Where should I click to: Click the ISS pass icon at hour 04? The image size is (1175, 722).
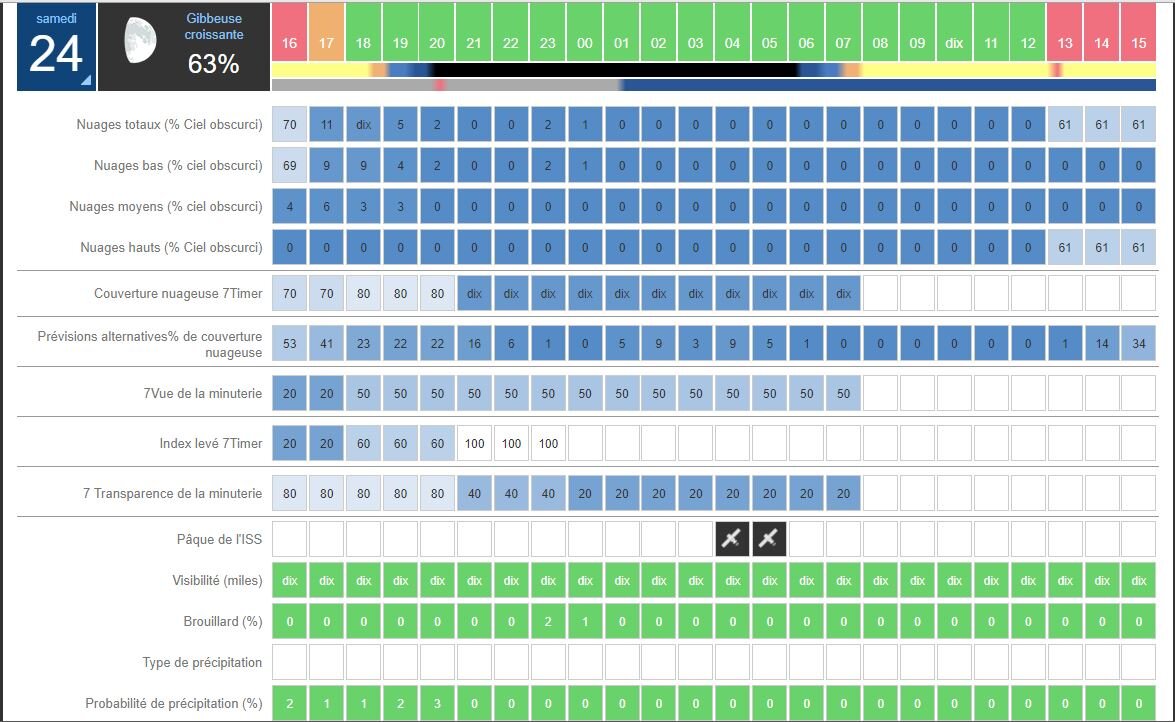tap(733, 540)
